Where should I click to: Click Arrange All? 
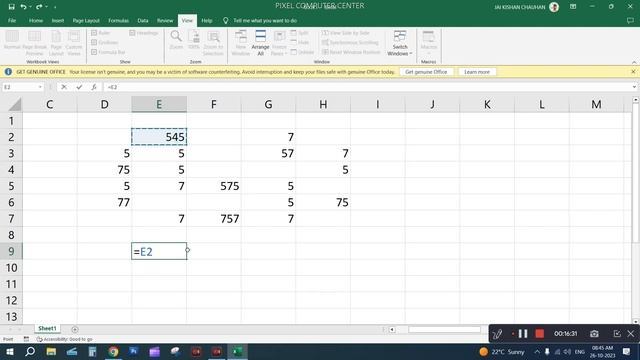tap(260, 43)
